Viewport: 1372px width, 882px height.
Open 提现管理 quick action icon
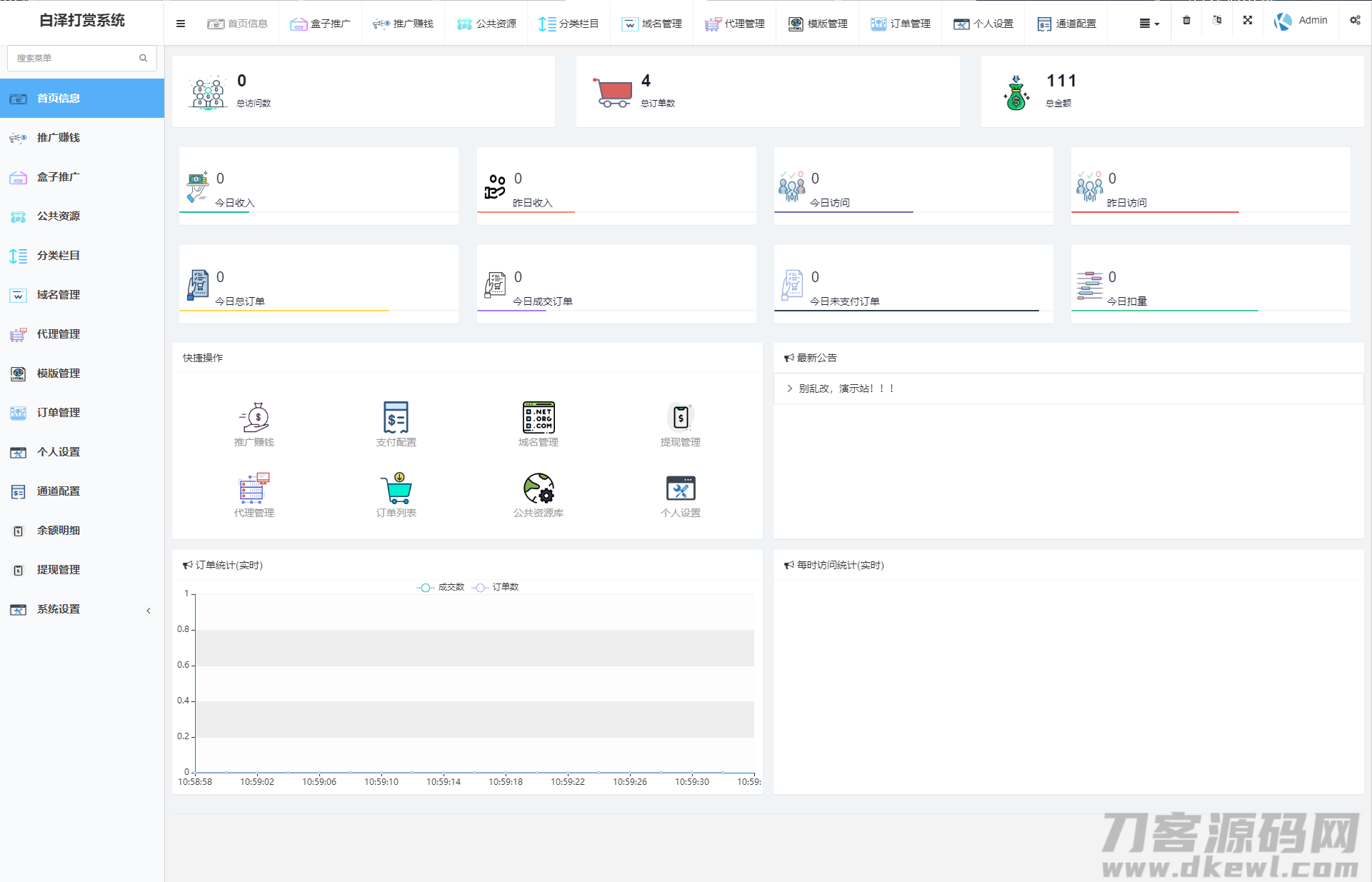680,418
